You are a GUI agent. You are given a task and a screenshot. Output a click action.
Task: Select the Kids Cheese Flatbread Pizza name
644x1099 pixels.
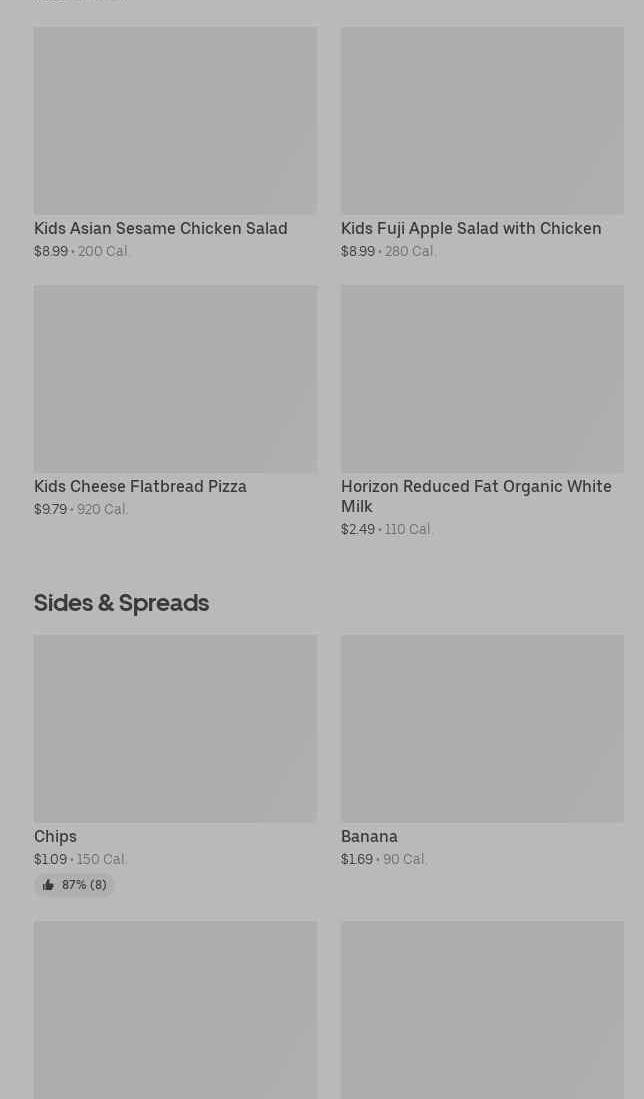[140, 486]
